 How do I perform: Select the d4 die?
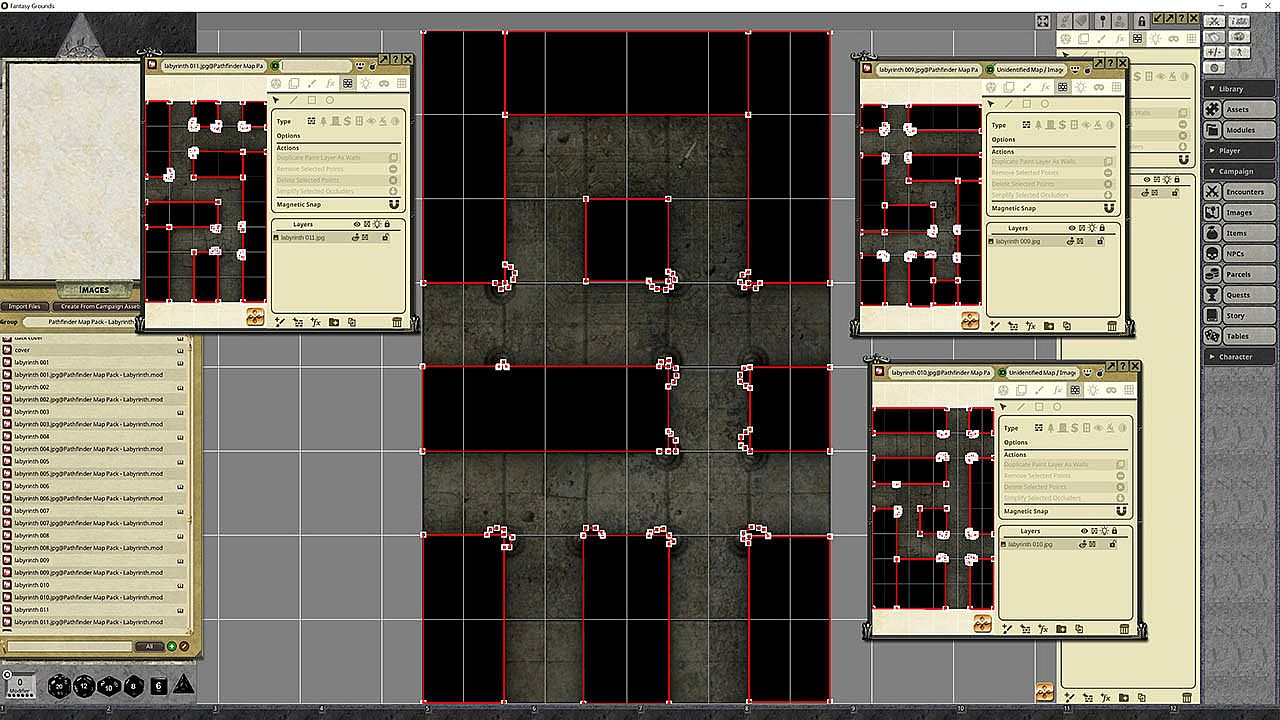click(x=184, y=685)
